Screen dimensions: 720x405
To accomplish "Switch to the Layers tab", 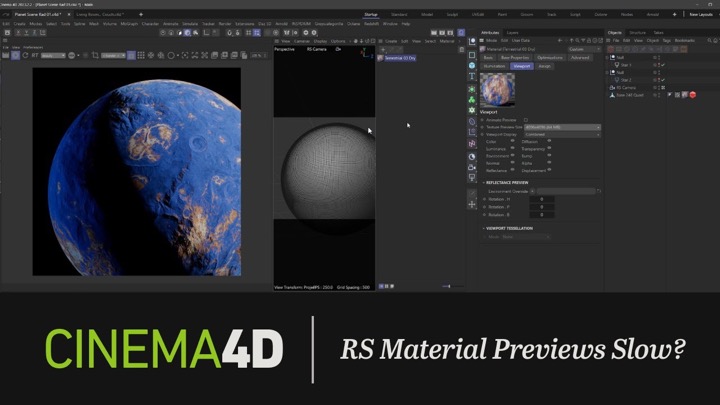I will [512, 33].
